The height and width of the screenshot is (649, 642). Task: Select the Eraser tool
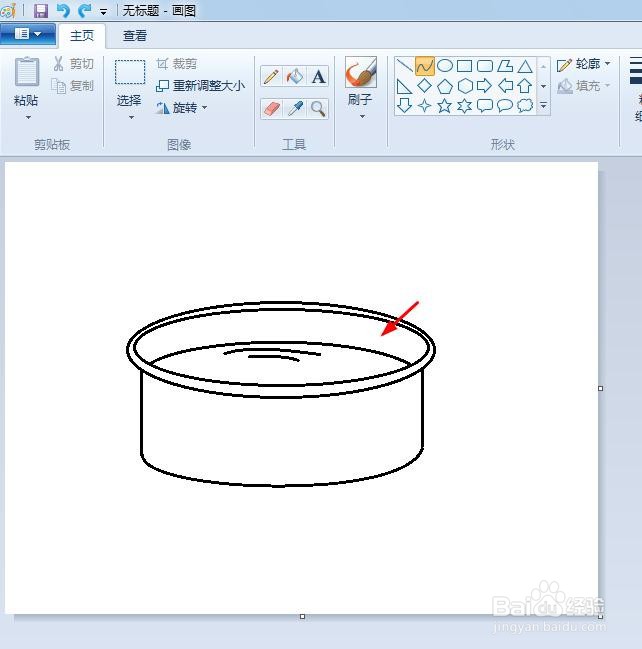271,109
